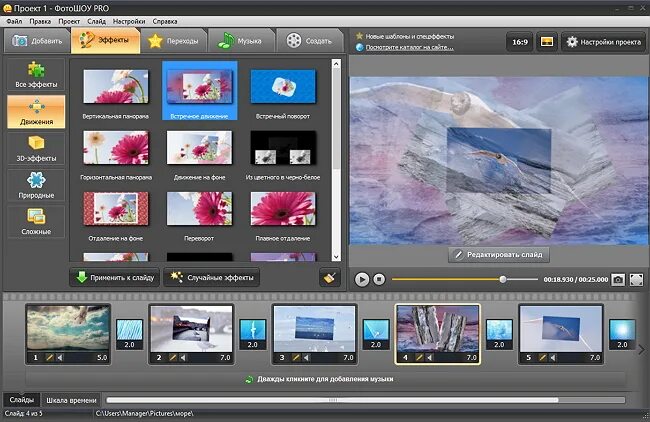The height and width of the screenshot is (422, 650).
Task: Switch preview to full screen
Action: pyautogui.click(x=636, y=279)
